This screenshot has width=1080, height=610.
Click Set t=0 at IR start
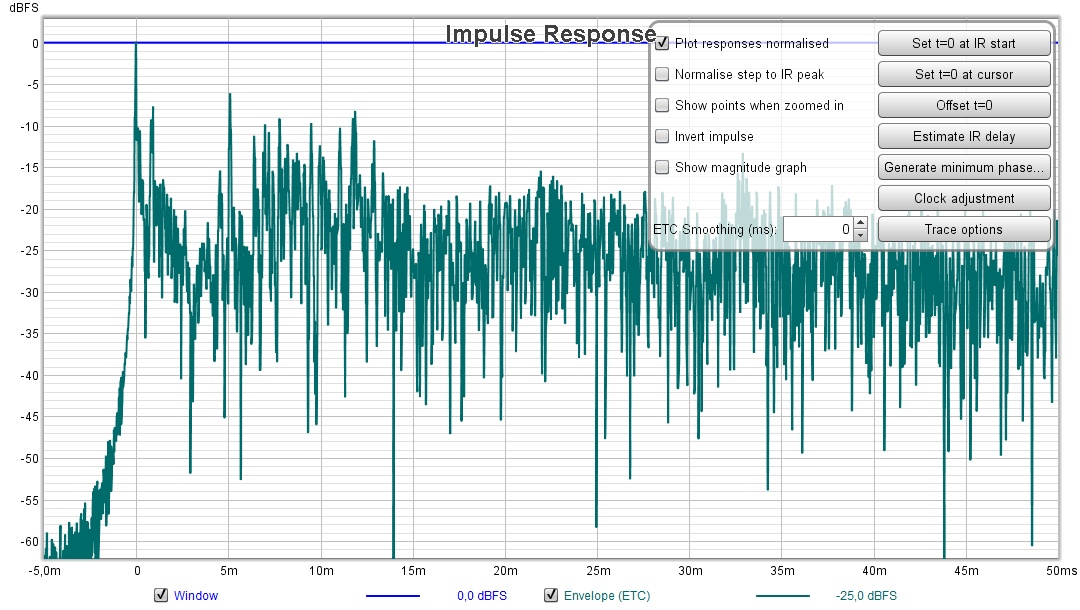tap(964, 43)
